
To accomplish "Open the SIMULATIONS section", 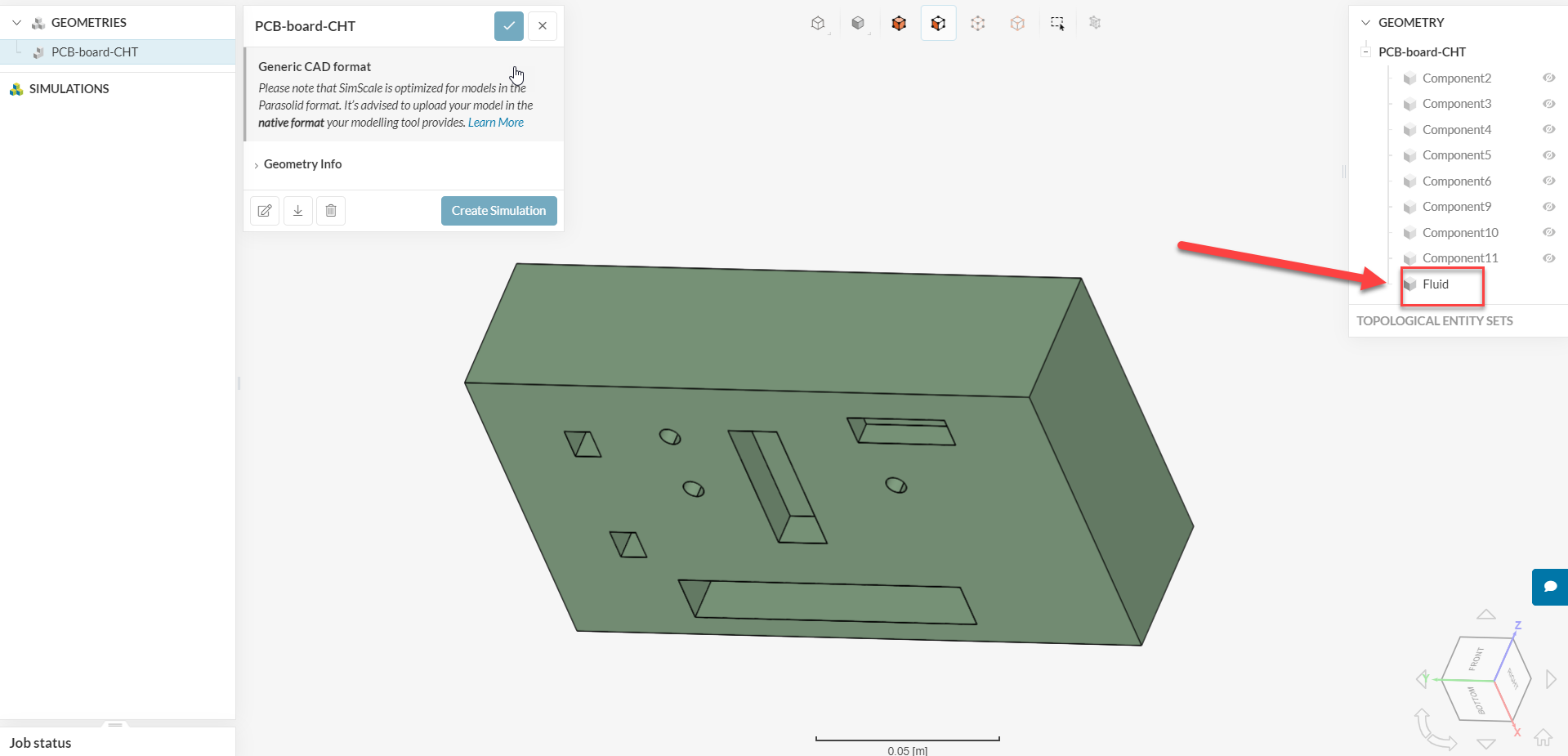I will (x=69, y=89).
